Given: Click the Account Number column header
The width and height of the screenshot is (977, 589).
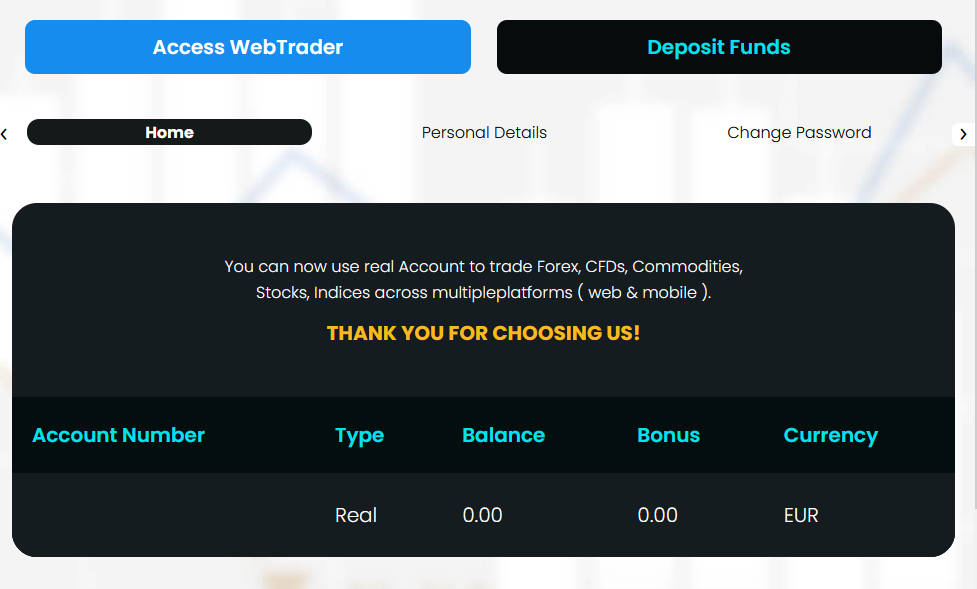Looking at the screenshot, I should pos(118,435).
